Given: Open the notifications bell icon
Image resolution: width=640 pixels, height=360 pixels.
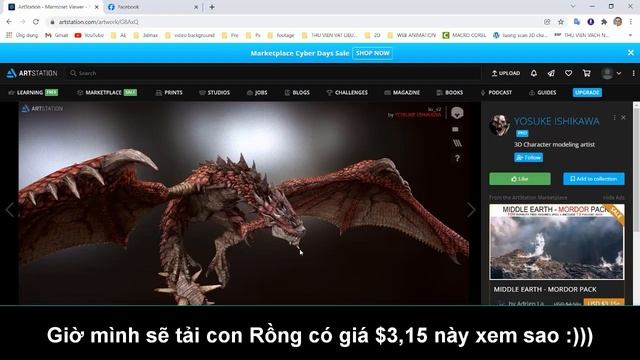Looking at the screenshot, I should pyautogui.click(x=533, y=73).
